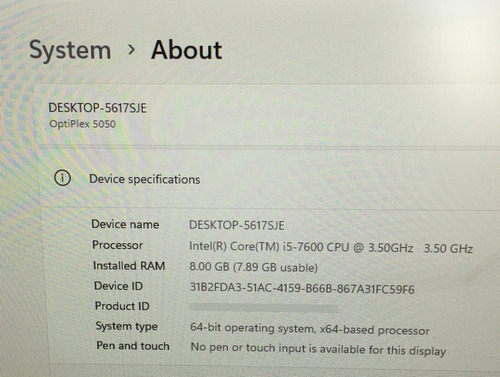Select the OptiPlex 5050 model text
The image size is (500, 377).
82,124
